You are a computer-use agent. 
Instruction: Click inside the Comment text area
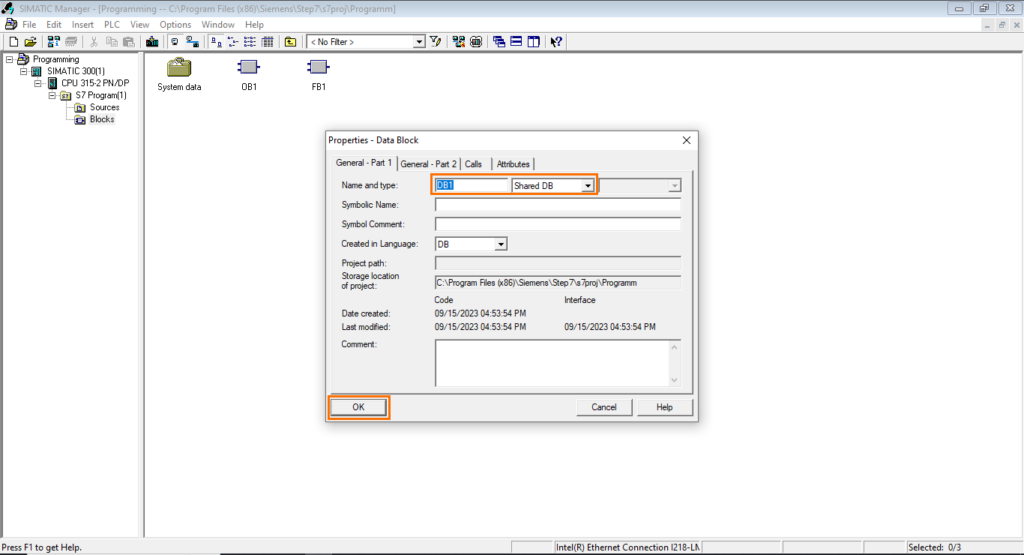[x=552, y=363]
